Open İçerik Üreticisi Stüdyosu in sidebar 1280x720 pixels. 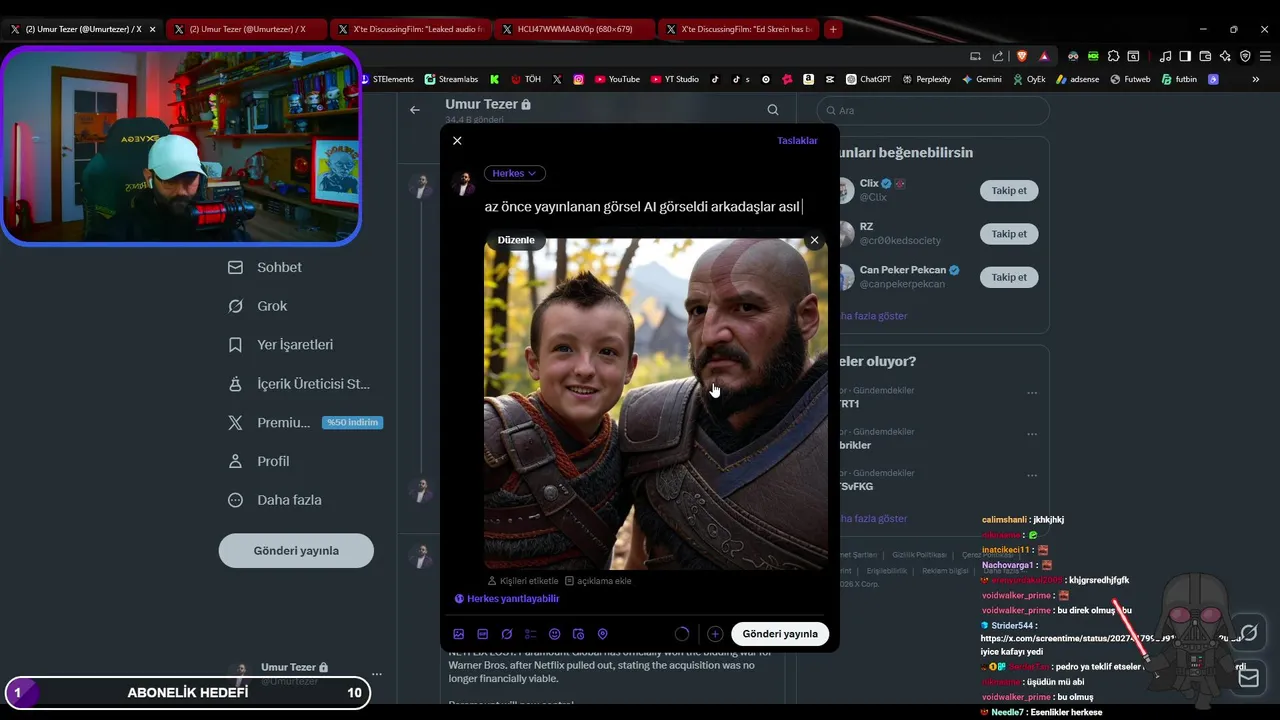click(299, 384)
